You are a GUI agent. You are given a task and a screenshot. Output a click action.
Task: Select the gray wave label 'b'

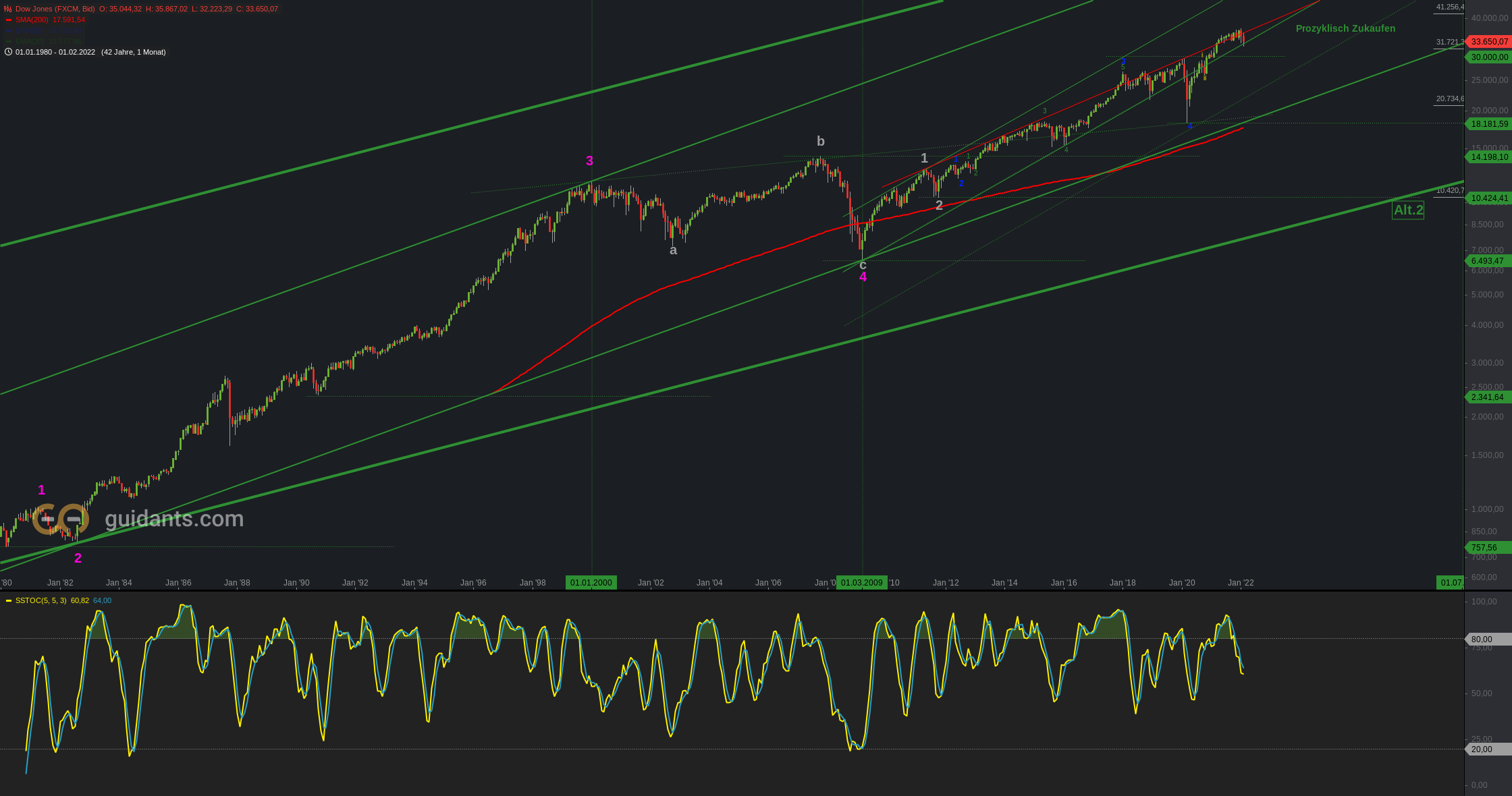(821, 141)
